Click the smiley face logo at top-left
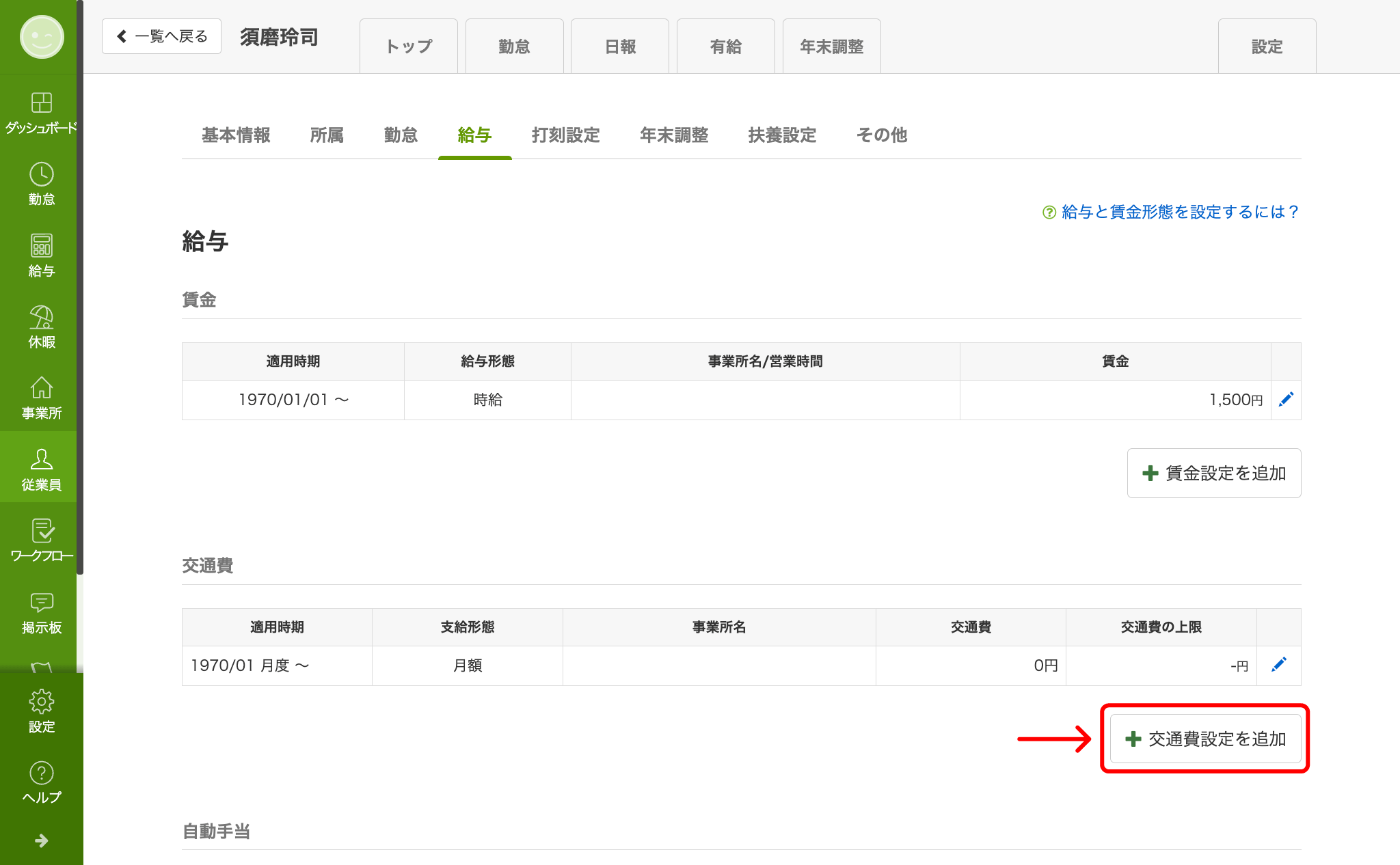1400x865 pixels. click(x=41, y=37)
